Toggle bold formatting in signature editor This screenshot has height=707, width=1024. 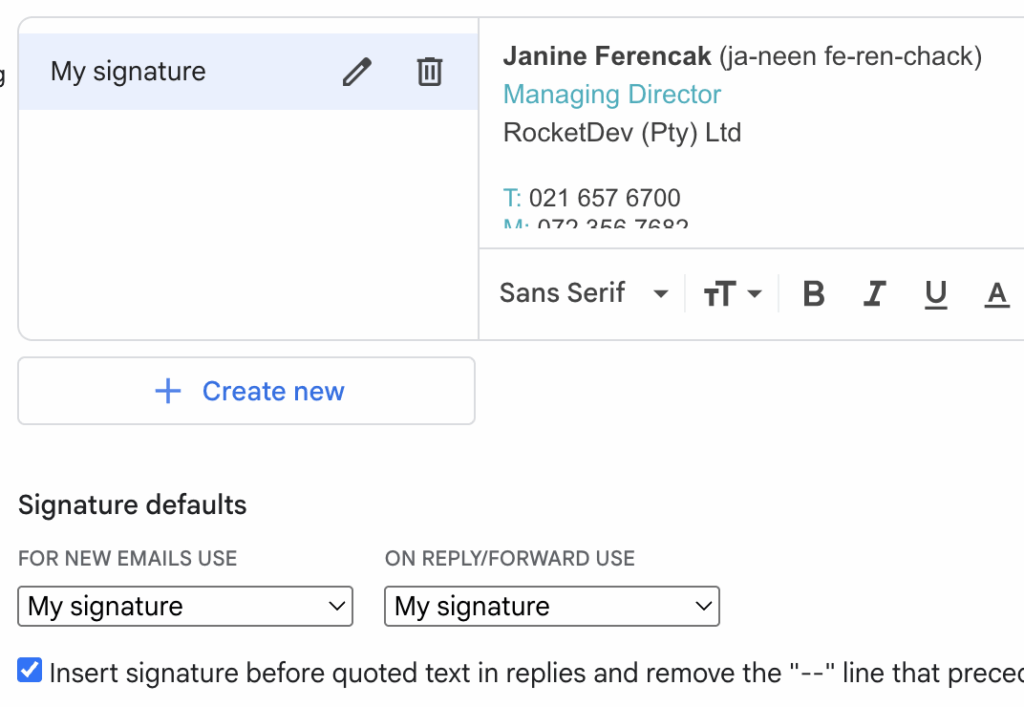tap(814, 294)
